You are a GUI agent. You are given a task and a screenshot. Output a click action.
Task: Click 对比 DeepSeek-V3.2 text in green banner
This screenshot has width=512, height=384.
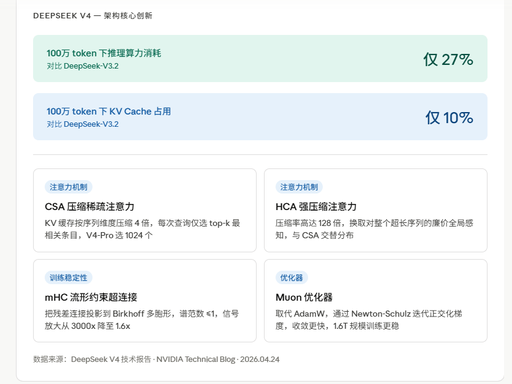83,66
